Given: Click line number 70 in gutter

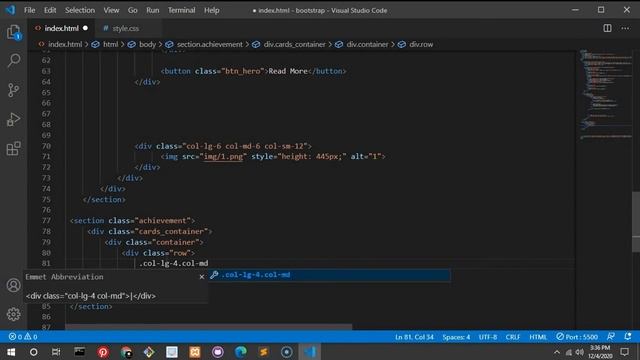Looking at the screenshot, I should pyautogui.click(x=46, y=146).
